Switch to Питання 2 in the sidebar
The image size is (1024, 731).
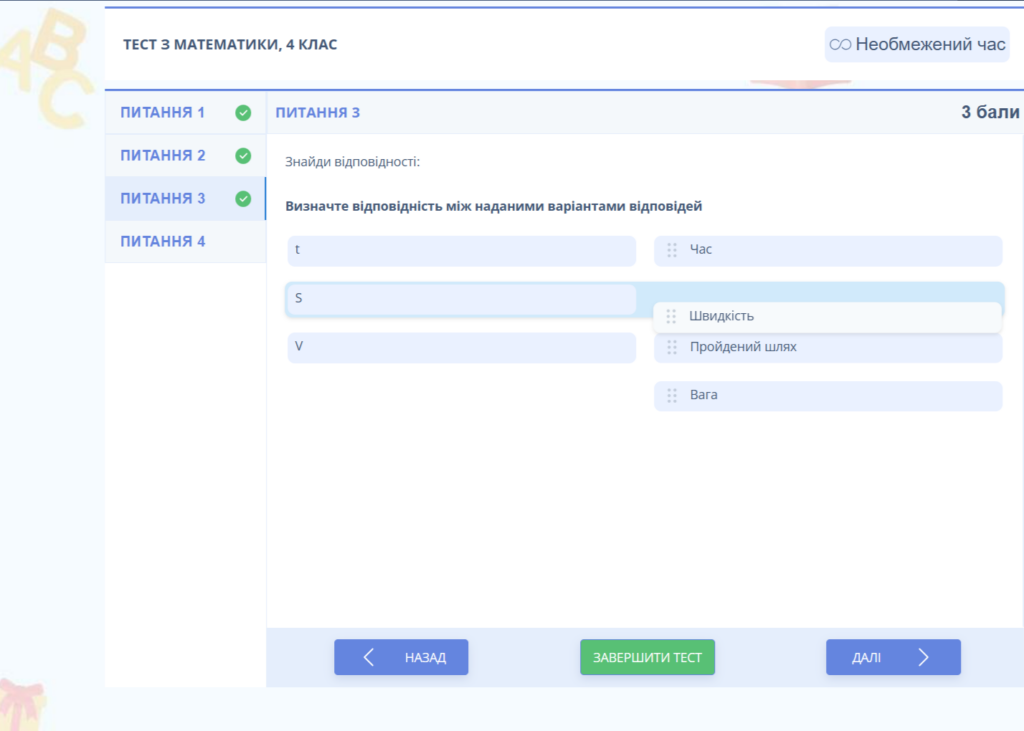163,156
